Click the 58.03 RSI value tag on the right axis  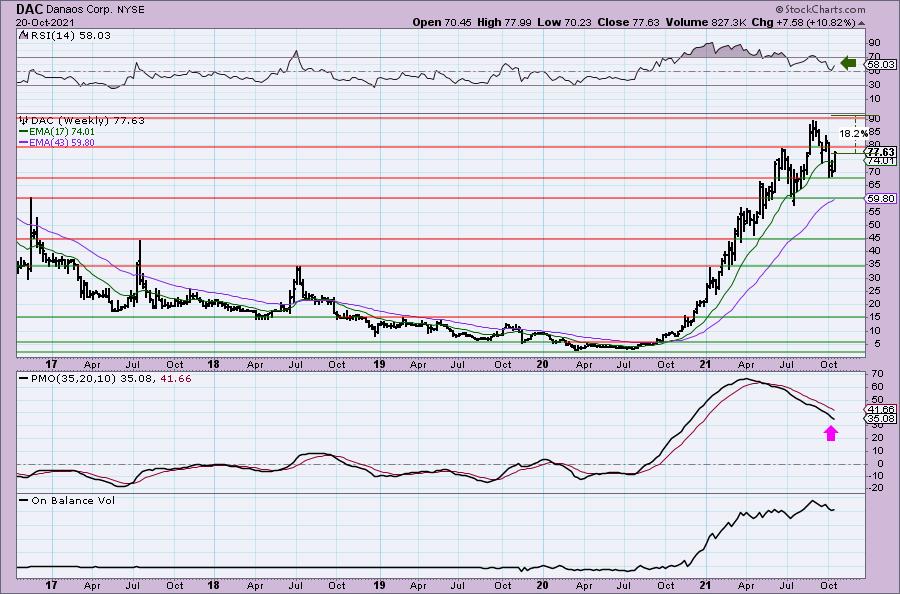880,65
